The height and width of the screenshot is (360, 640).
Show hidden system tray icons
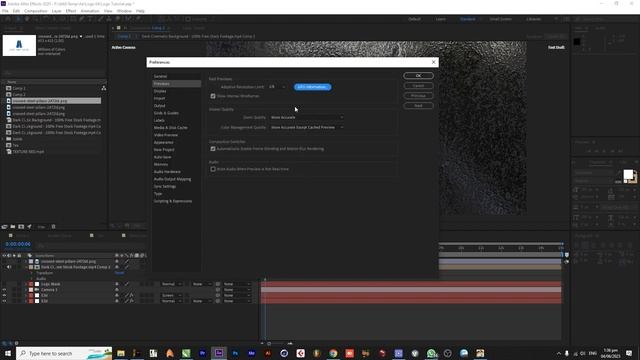click(558, 353)
